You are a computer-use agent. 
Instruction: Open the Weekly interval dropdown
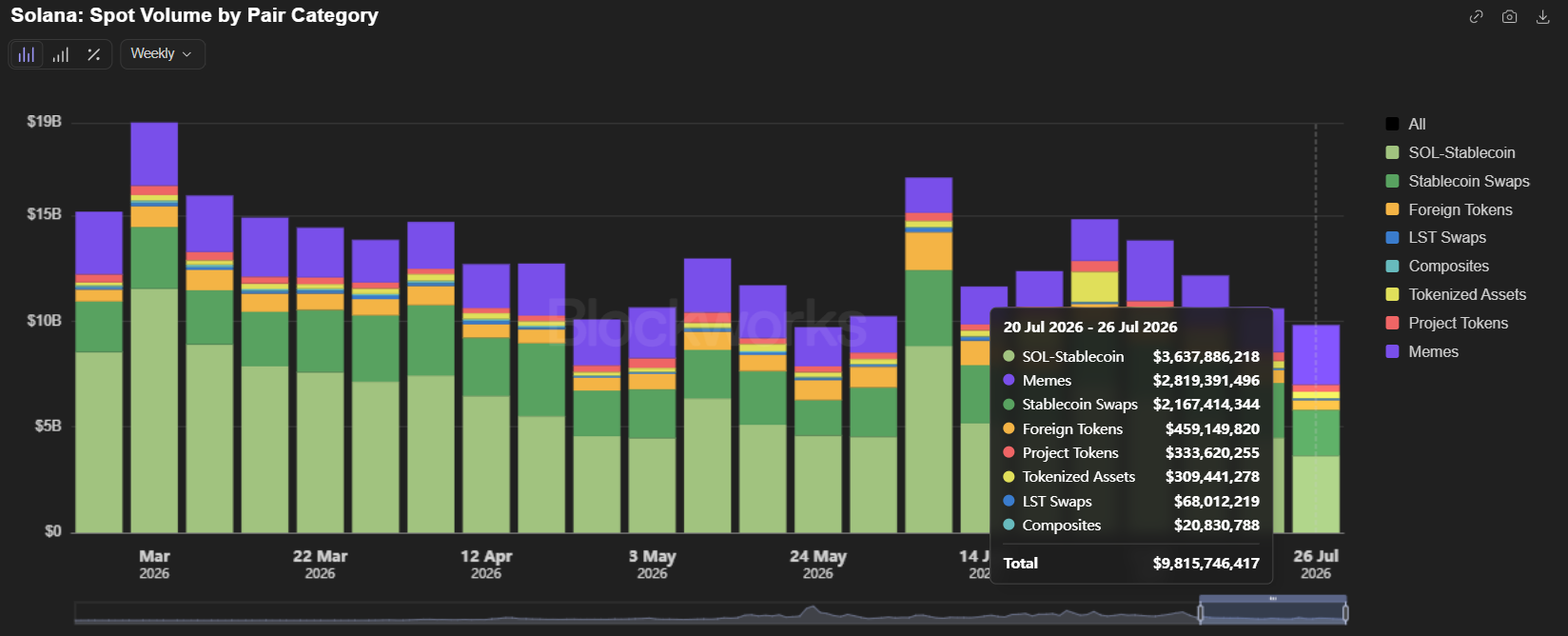(163, 54)
